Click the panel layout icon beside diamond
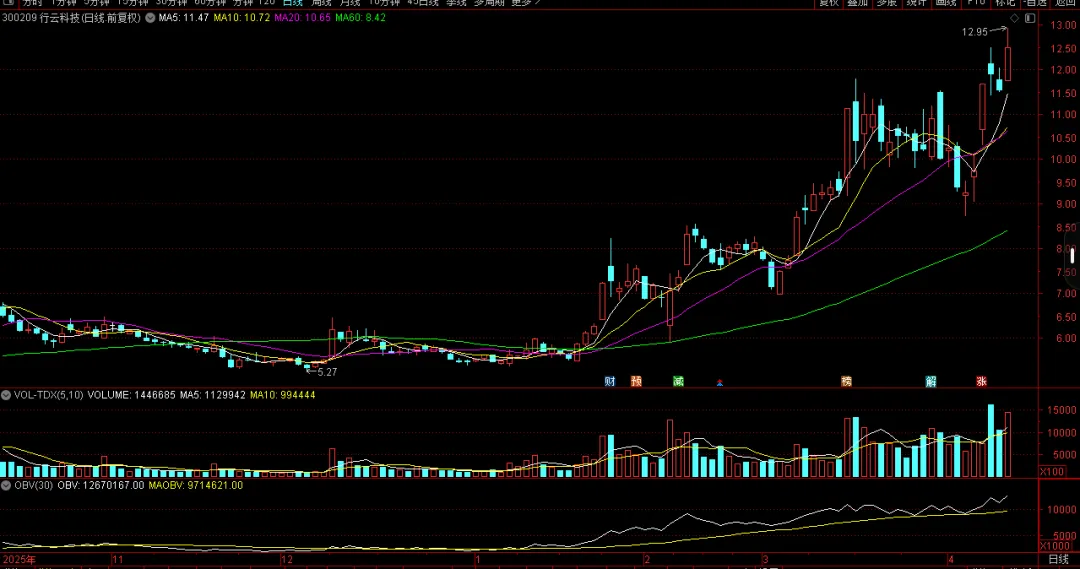The height and width of the screenshot is (569, 1080). click(x=1030, y=18)
